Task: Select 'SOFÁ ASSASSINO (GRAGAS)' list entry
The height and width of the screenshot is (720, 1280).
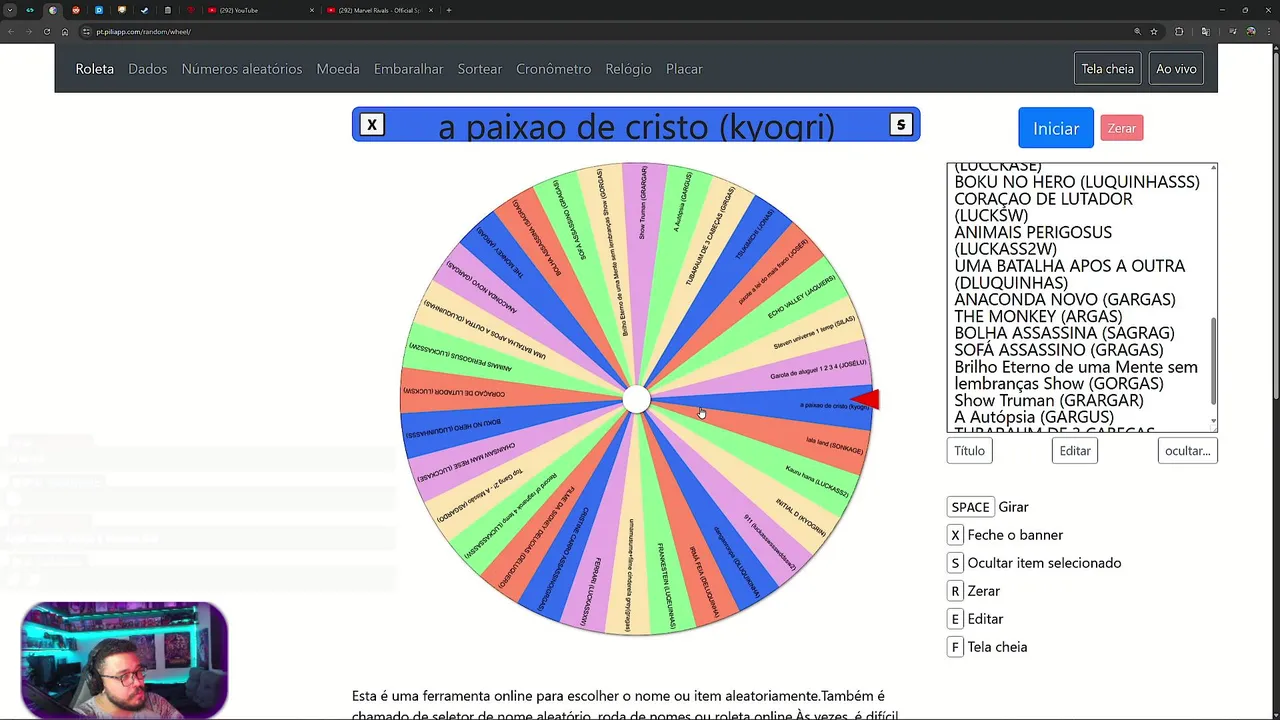Action: coord(1059,350)
